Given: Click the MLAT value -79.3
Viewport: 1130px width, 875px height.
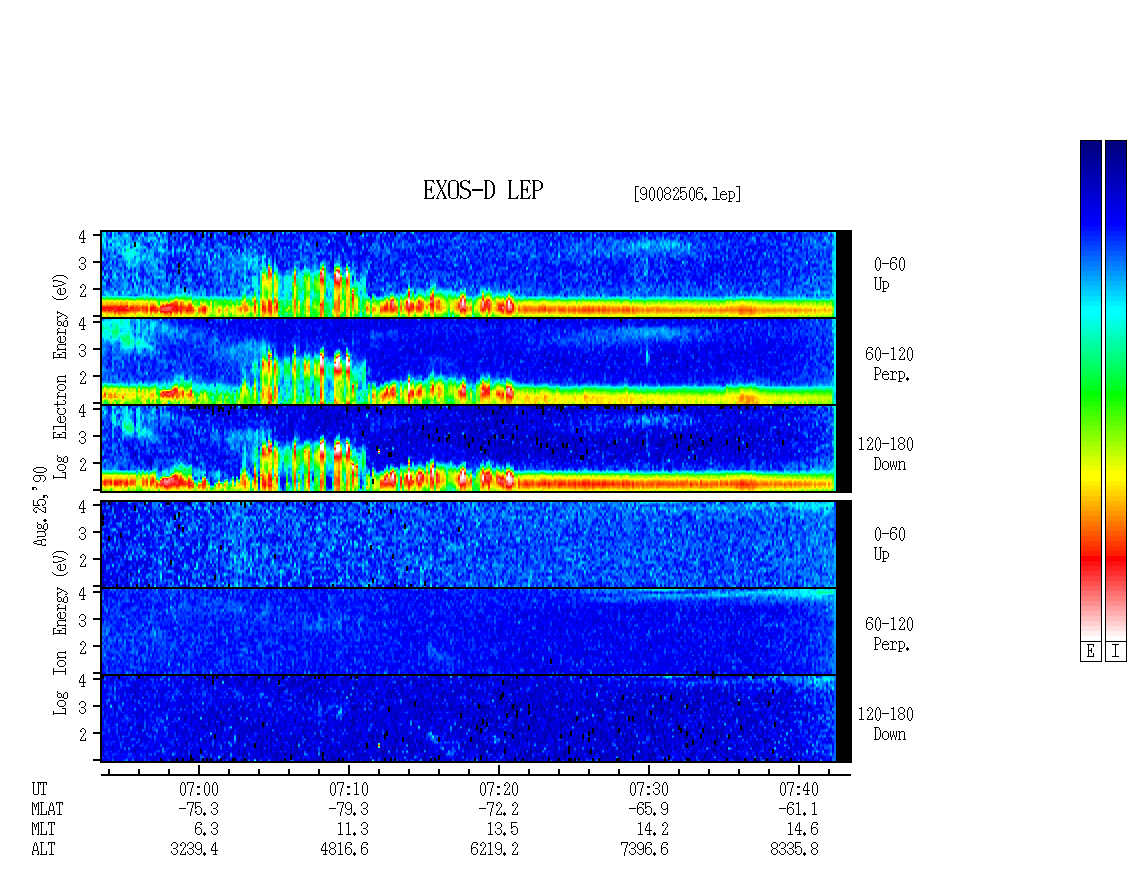Looking at the screenshot, I should point(348,809).
